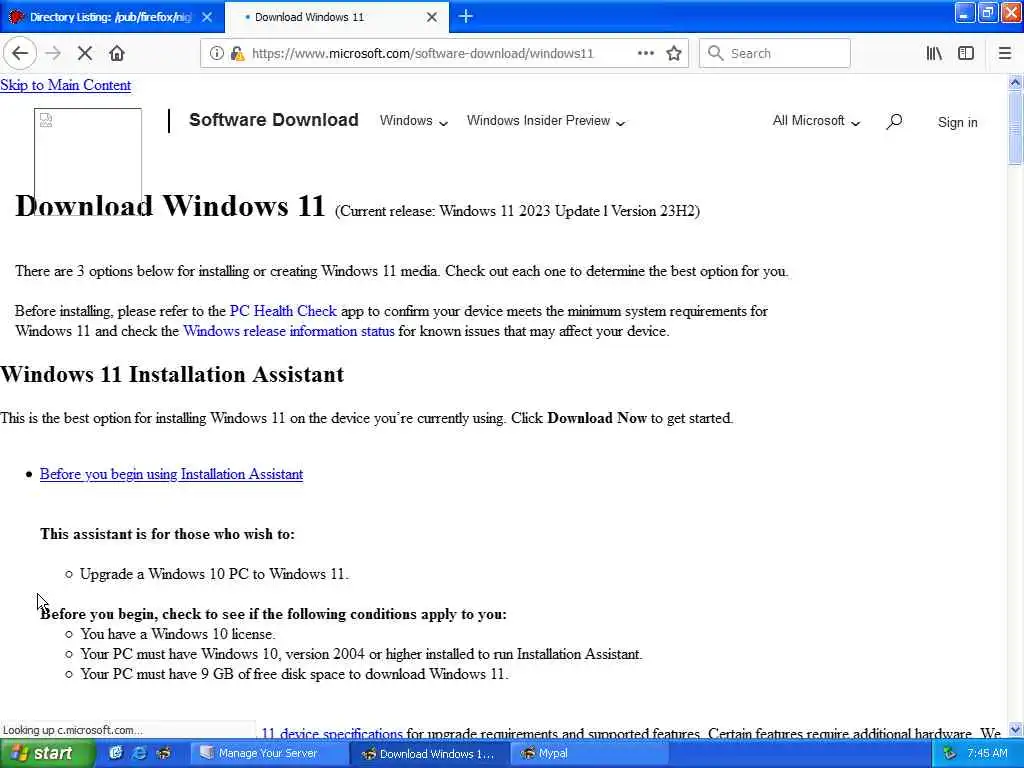Go back with the browser Back arrow

(x=20, y=54)
